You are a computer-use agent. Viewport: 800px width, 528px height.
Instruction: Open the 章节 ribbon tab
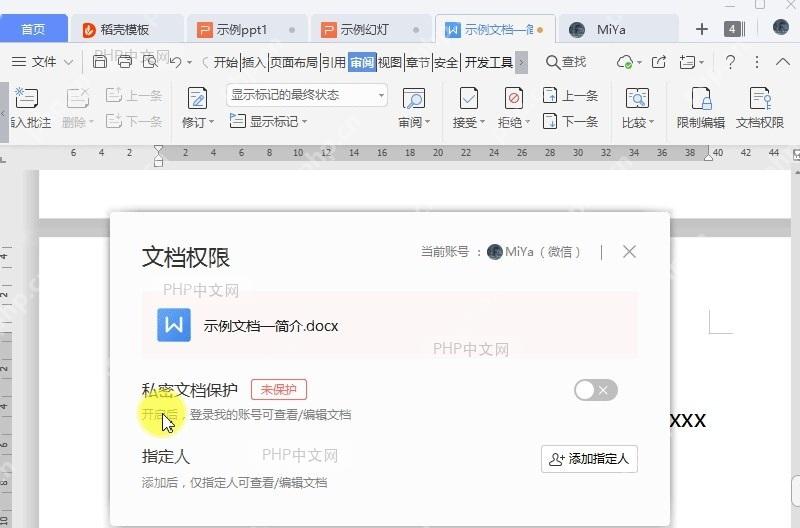[x=418, y=62]
